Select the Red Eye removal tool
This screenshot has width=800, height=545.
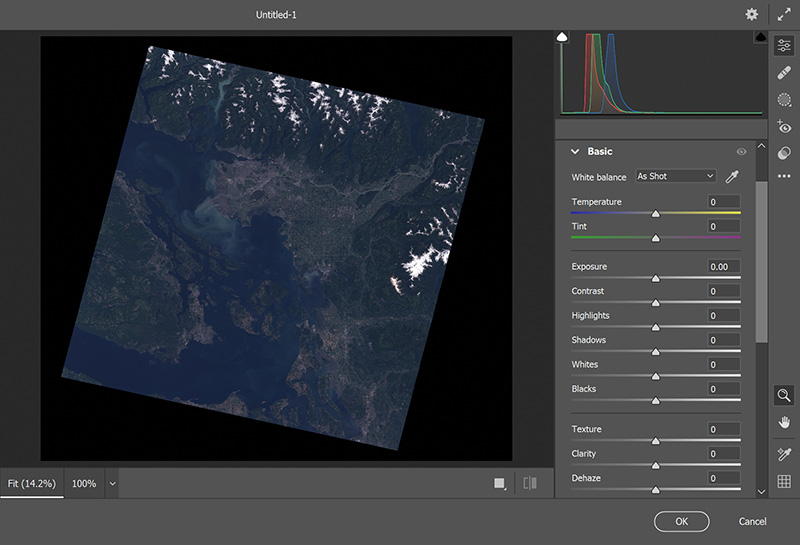pyautogui.click(x=784, y=126)
